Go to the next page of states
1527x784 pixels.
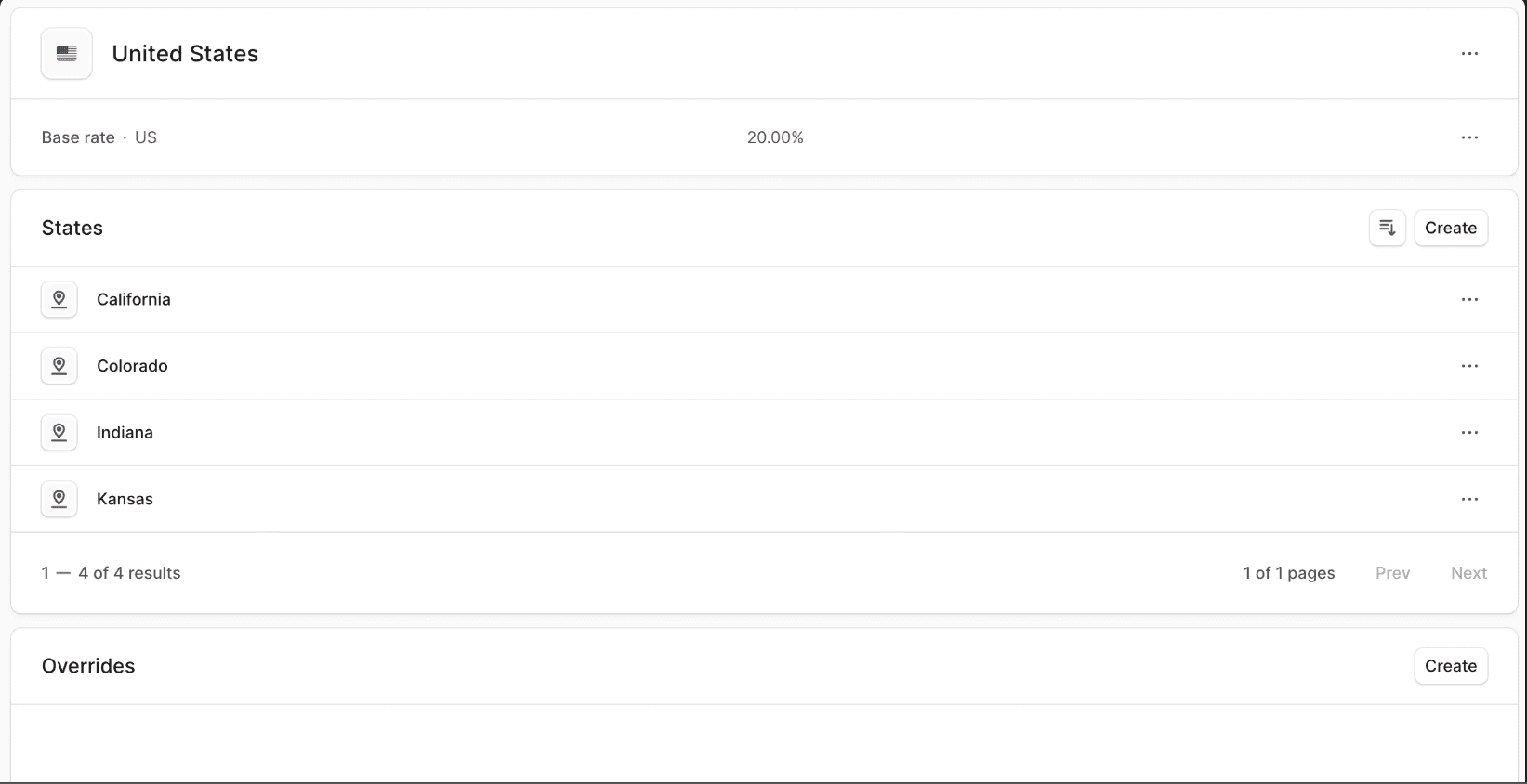pyautogui.click(x=1468, y=573)
